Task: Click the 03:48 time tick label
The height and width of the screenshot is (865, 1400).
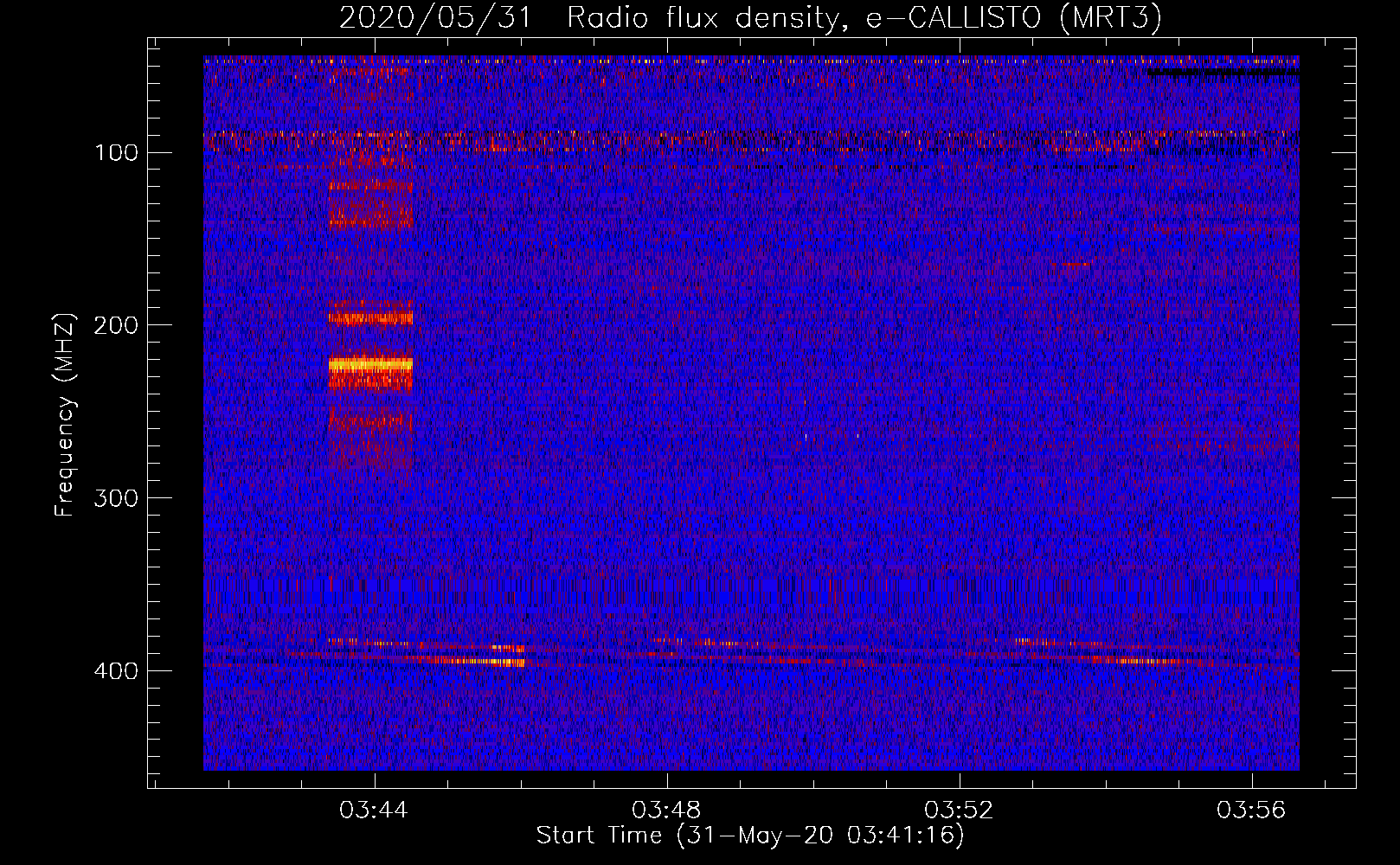Action: tap(666, 811)
